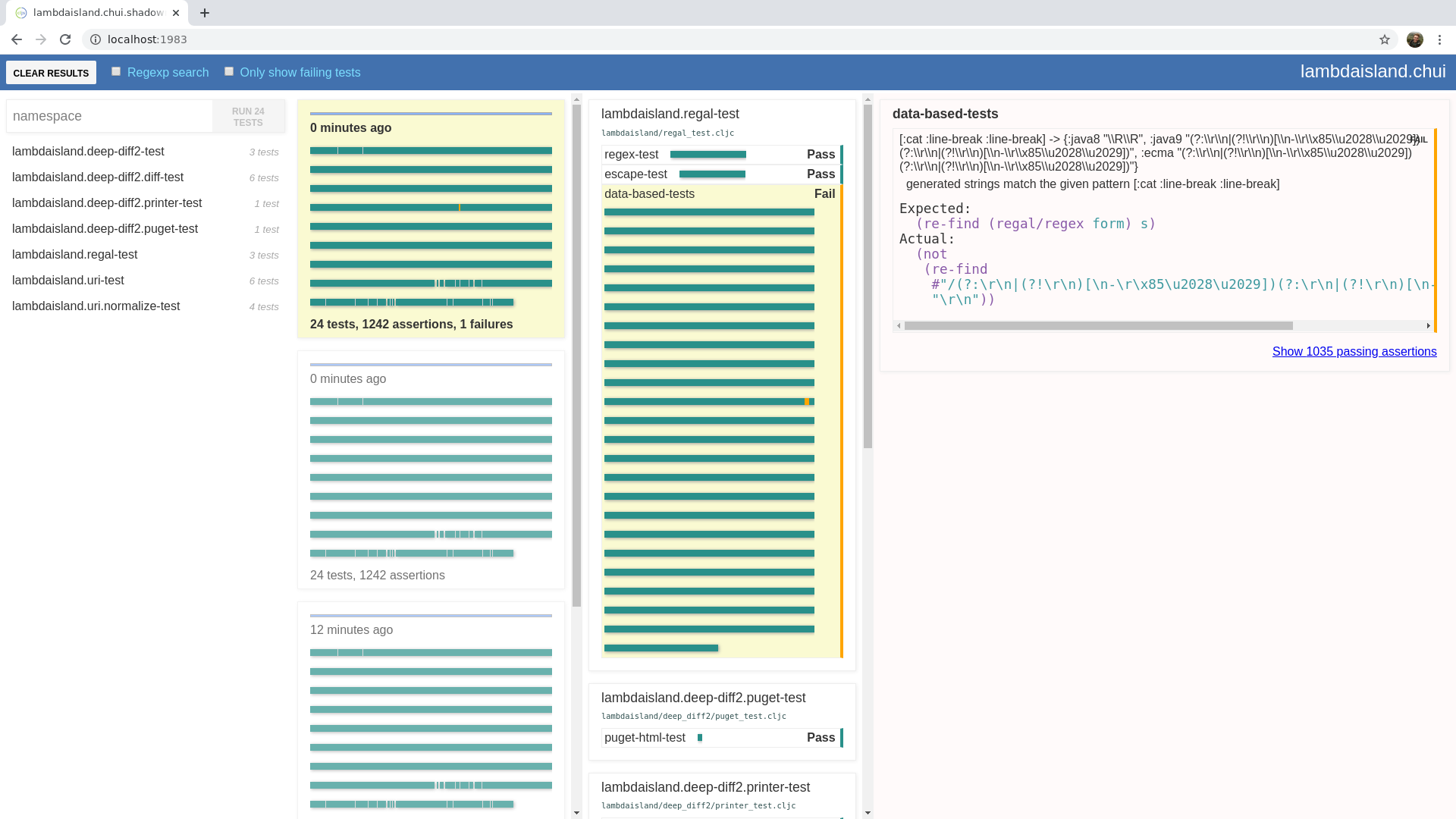Open user profile avatar
Screen dimensions: 1456x819
click(x=1414, y=39)
